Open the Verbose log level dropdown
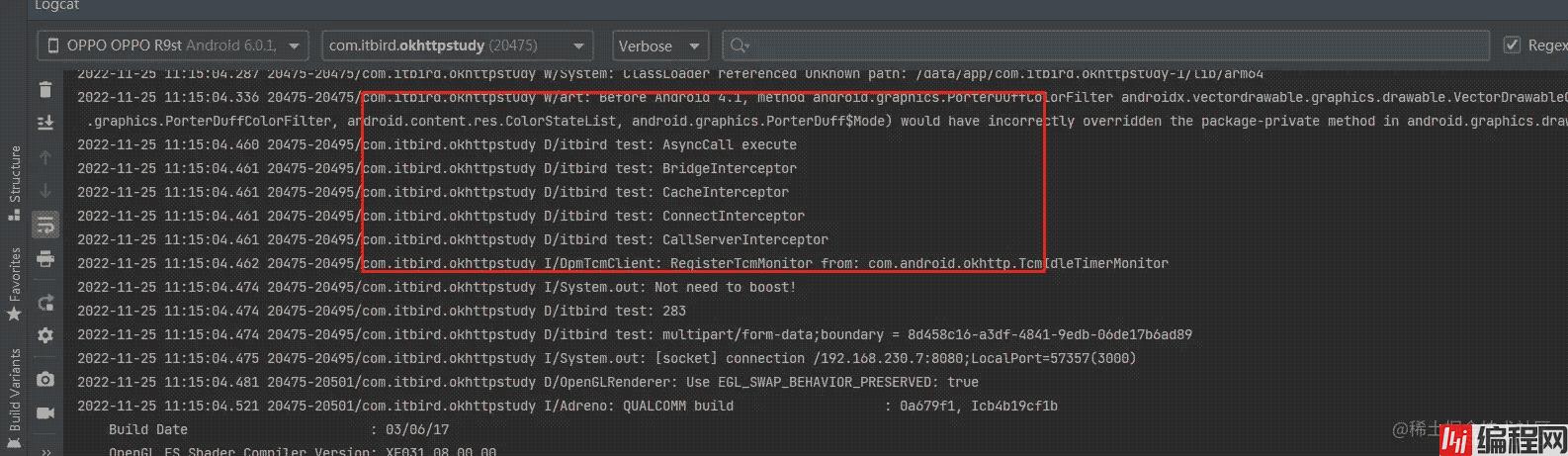This screenshot has width=1568, height=456. pos(659,46)
